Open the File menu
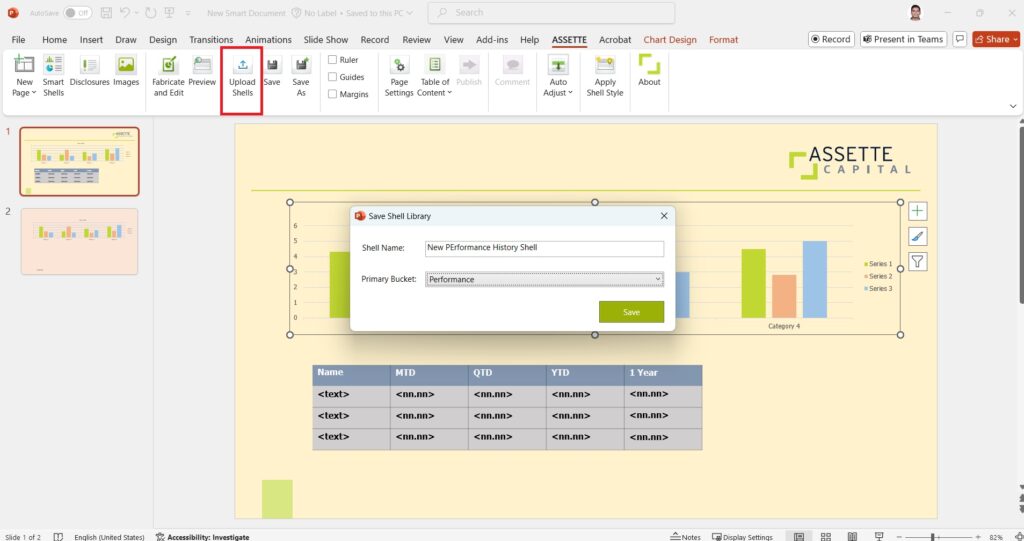 tap(18, 39)
